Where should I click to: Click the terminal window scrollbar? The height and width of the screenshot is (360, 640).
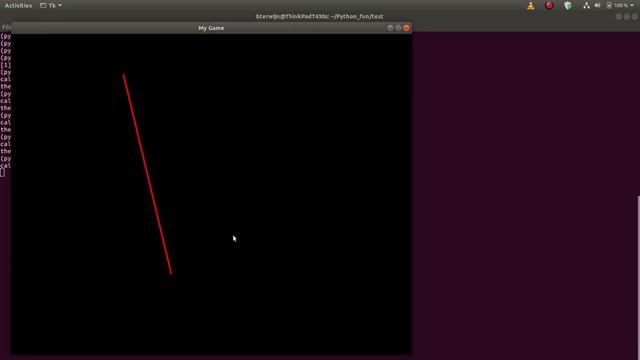click(638, 278)
